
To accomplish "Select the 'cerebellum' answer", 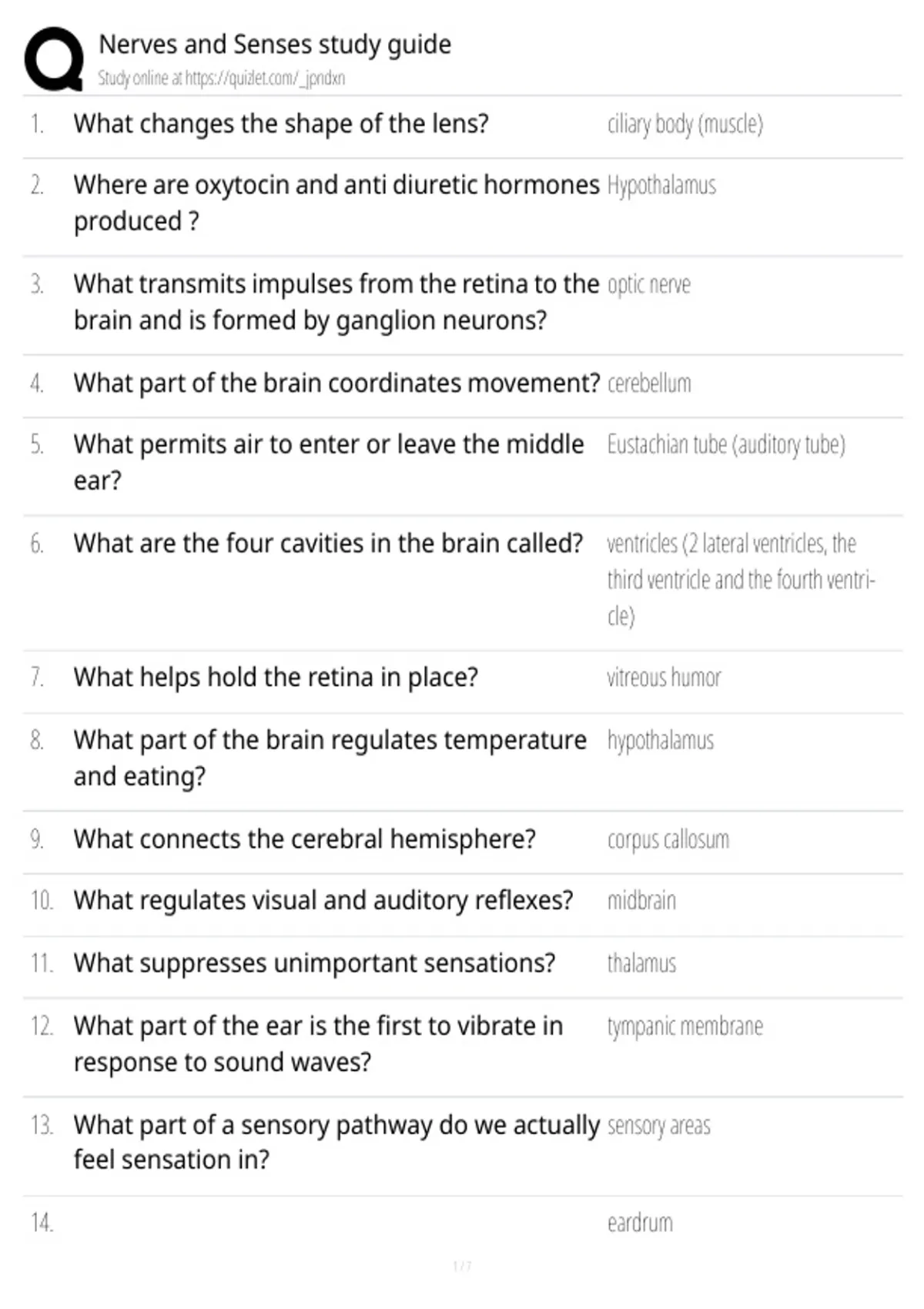I will pyautogui.click(x=649, y=383).
